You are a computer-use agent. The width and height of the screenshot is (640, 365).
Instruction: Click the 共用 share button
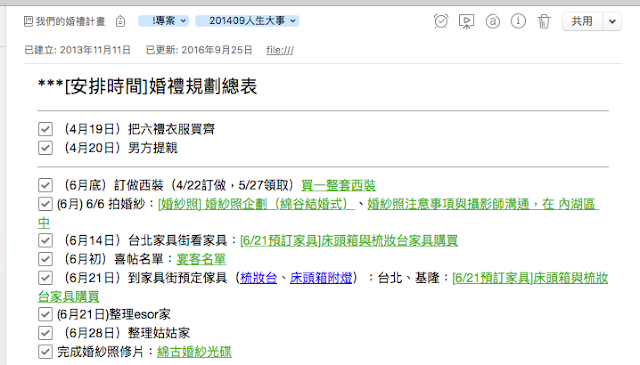(x=582, y=21)
